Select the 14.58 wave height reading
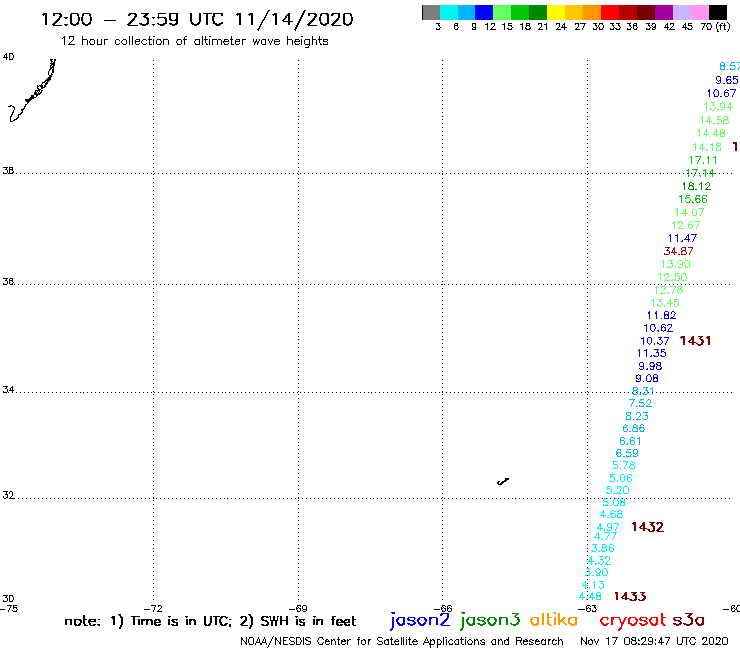The image size is (740, 650). click(714, 120)
